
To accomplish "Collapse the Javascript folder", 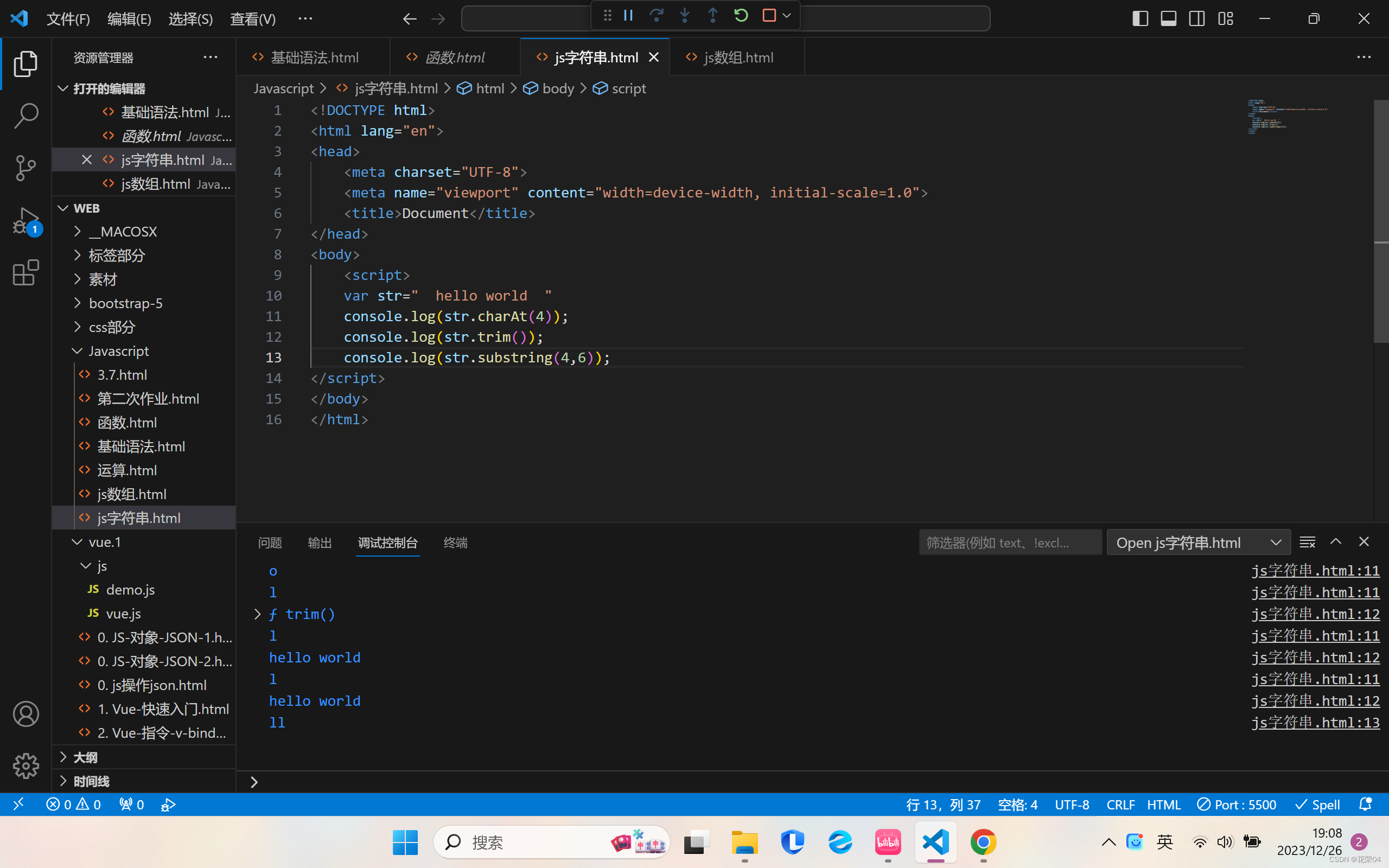I will click(119, 351).
